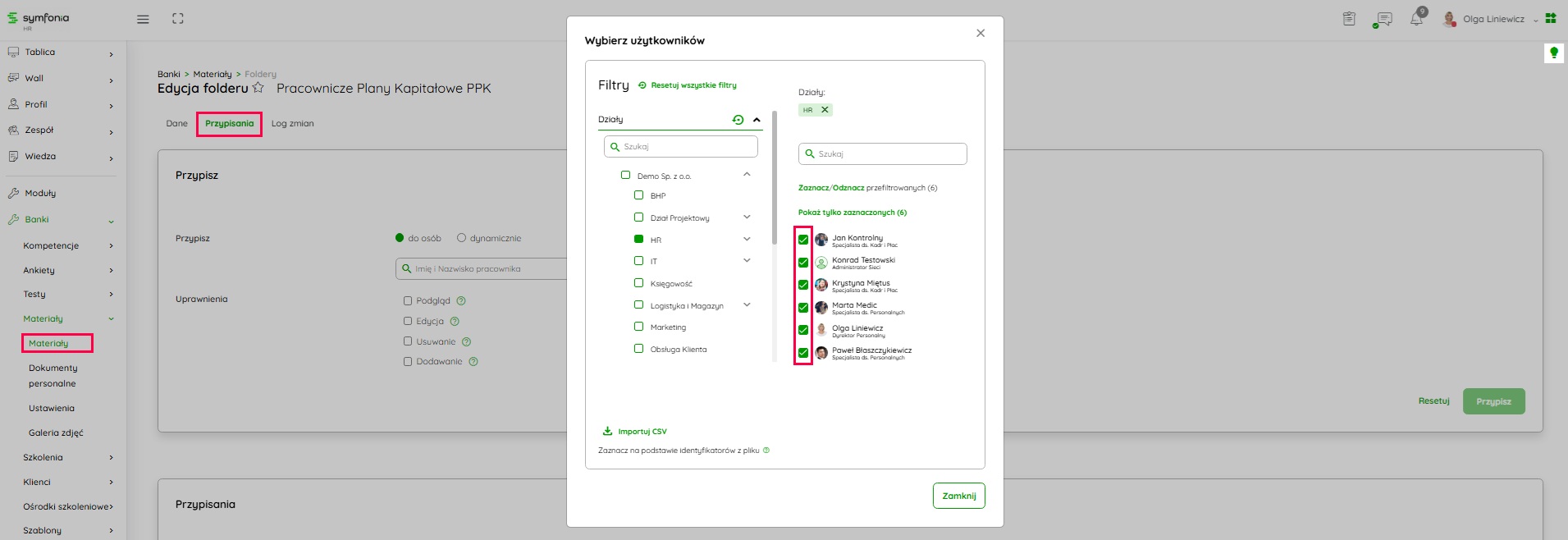Click the hamburger menu icon
1568x540 pixels.
[x=143, y=19]
